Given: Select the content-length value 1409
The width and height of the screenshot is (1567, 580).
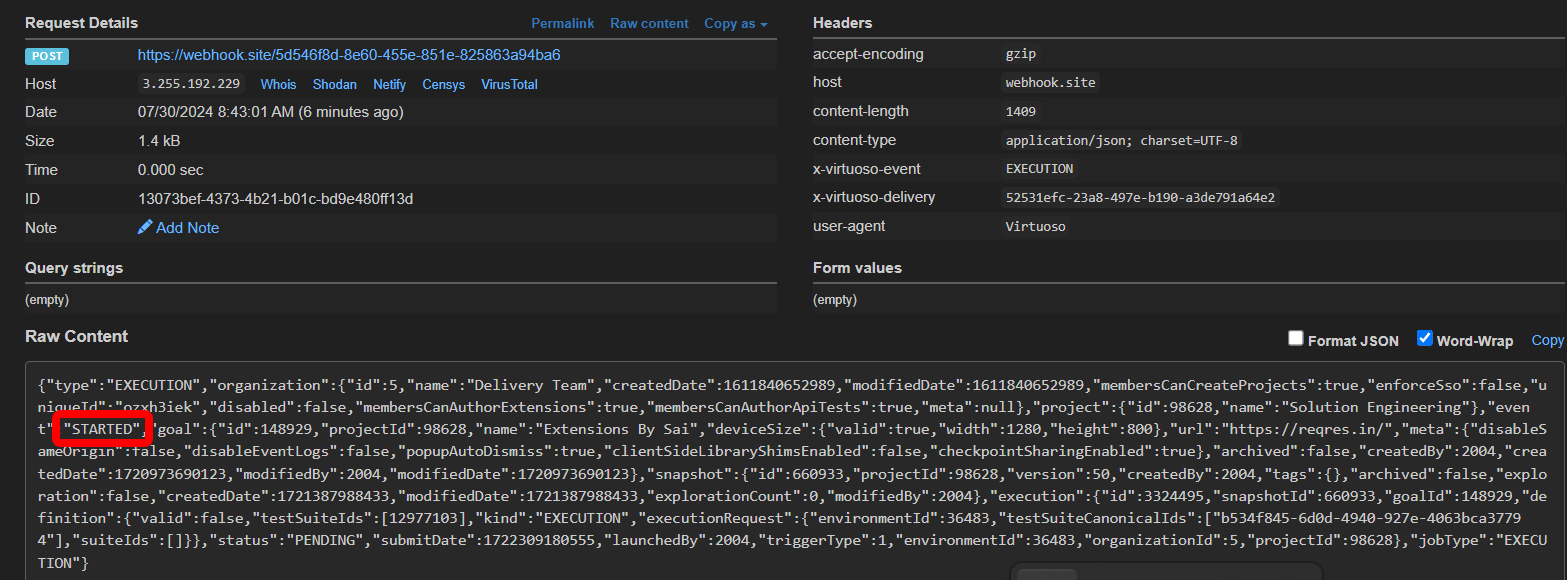Looking at the screenshot, I should pyautogui.click(x=1021, y=112).
